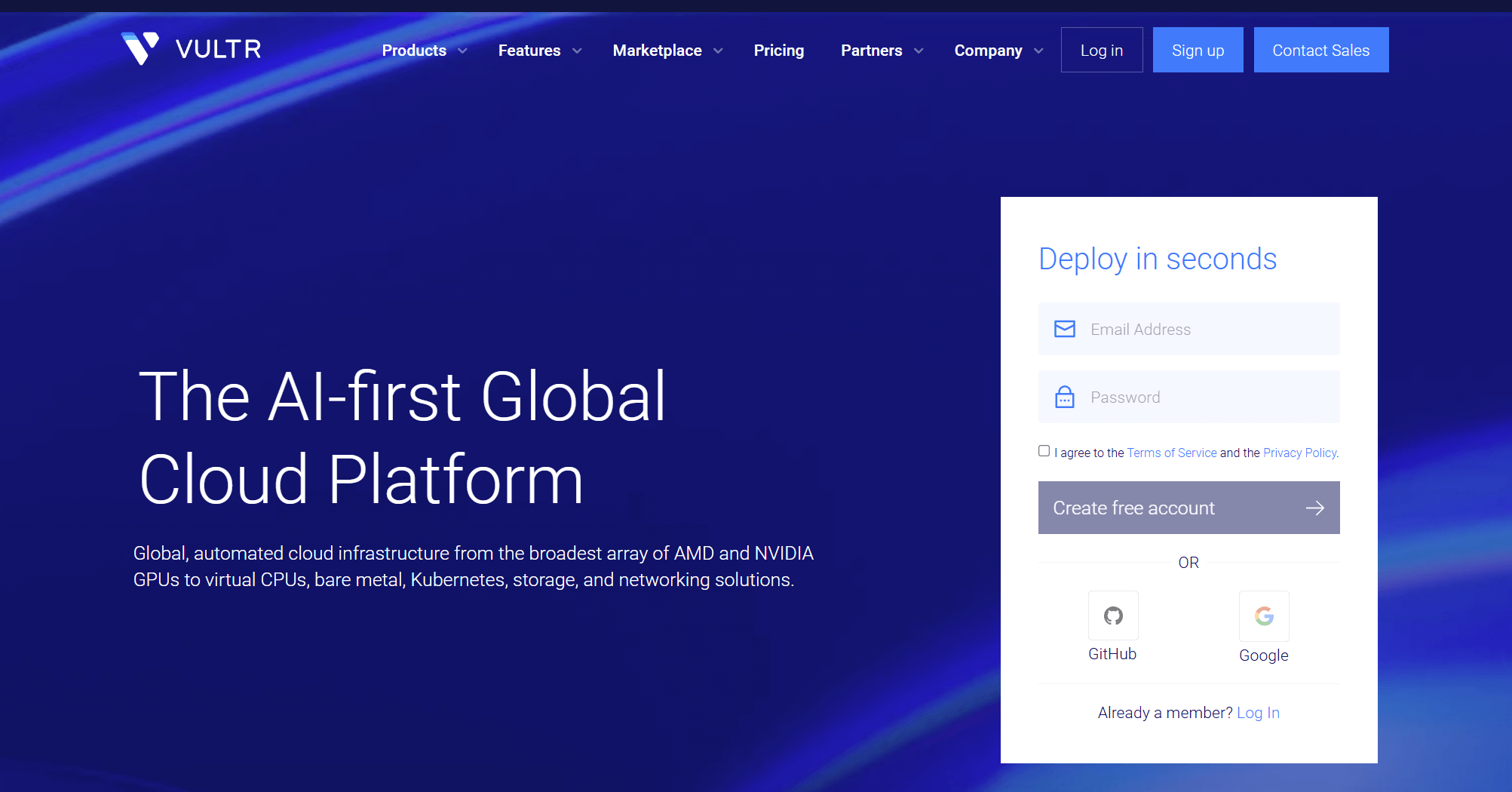Expand the Products dropdown
The image size is (1512, 792).
click(x=415, y=50)
